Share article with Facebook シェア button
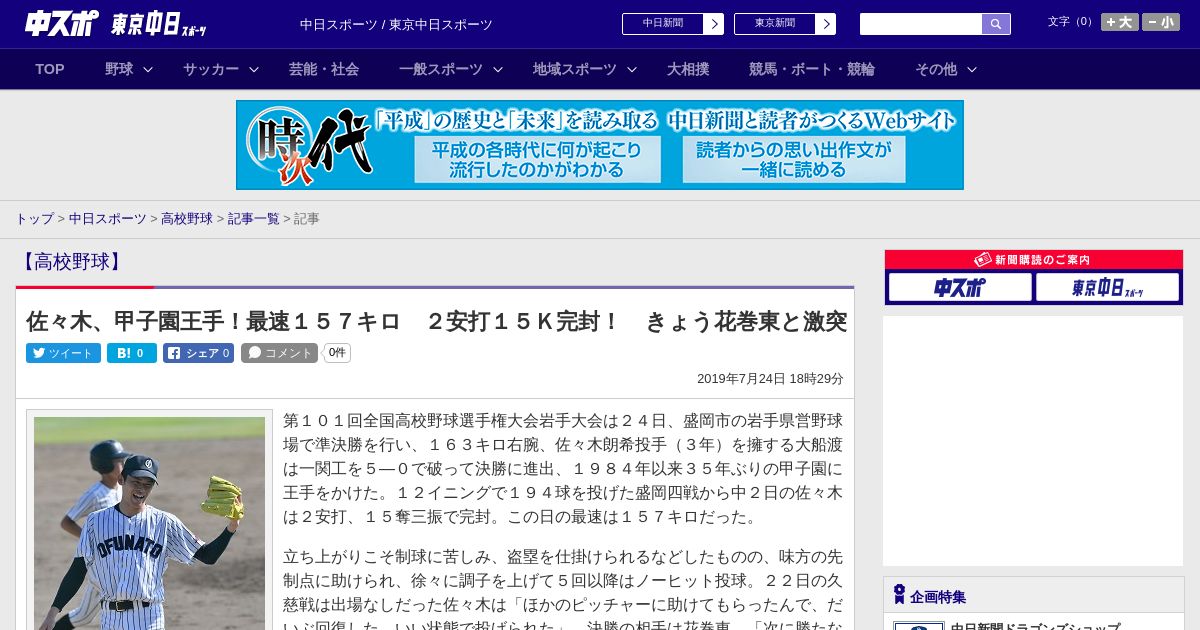Image resolution: width=1200 pixels, height=630 pixels. 199,353
